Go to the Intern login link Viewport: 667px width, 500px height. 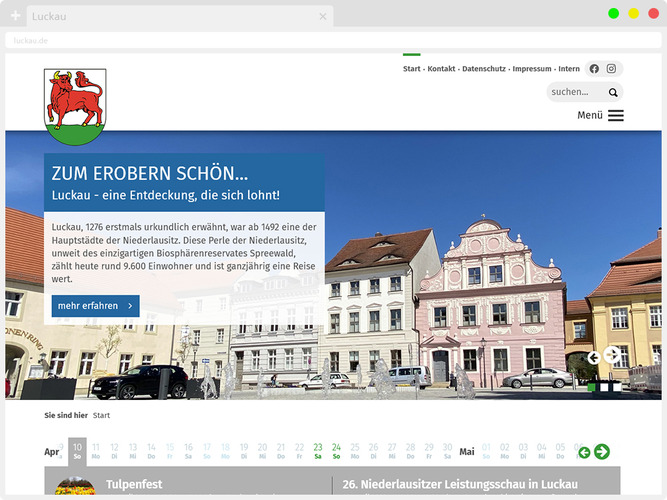569,69
